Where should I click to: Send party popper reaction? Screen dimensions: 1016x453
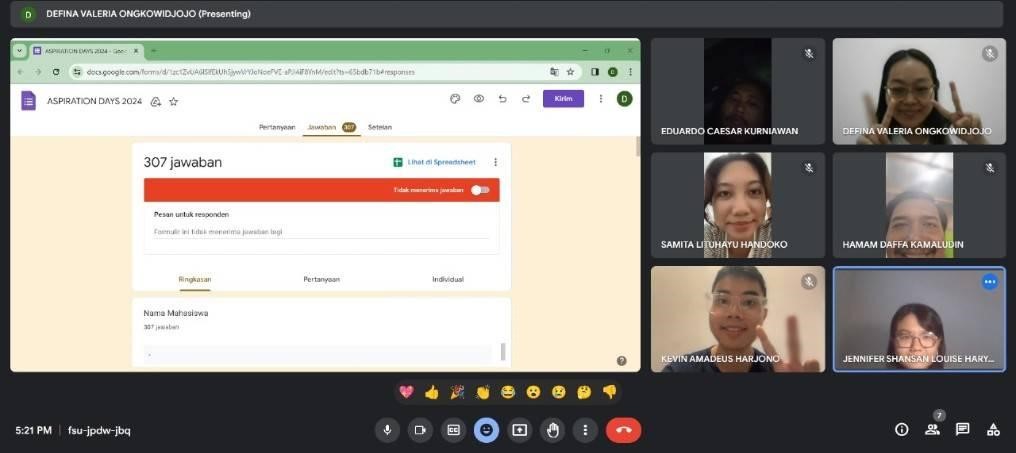coord(457,391)
